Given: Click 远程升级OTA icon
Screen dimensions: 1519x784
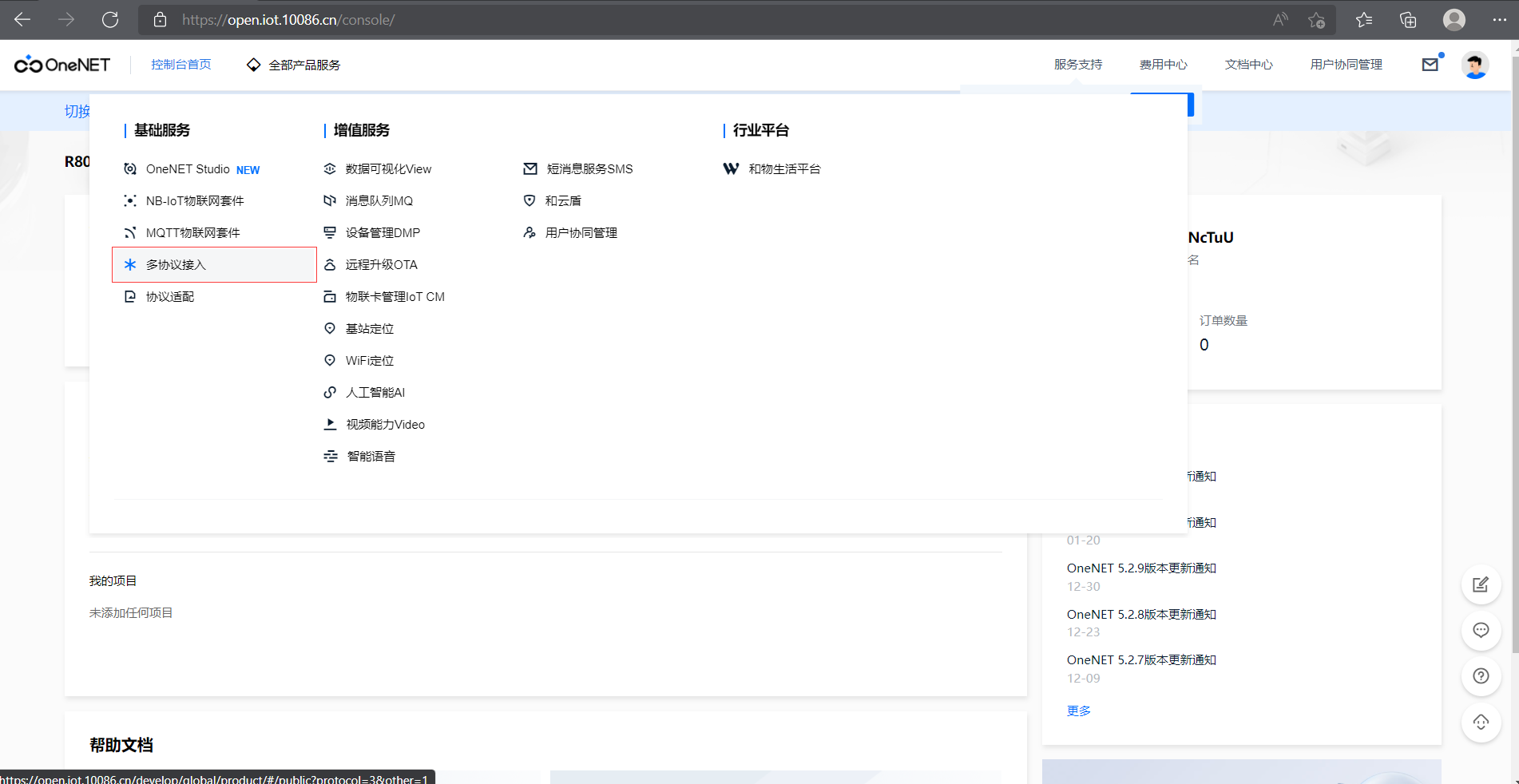Looking at the screenshot, I should point(330,264).
